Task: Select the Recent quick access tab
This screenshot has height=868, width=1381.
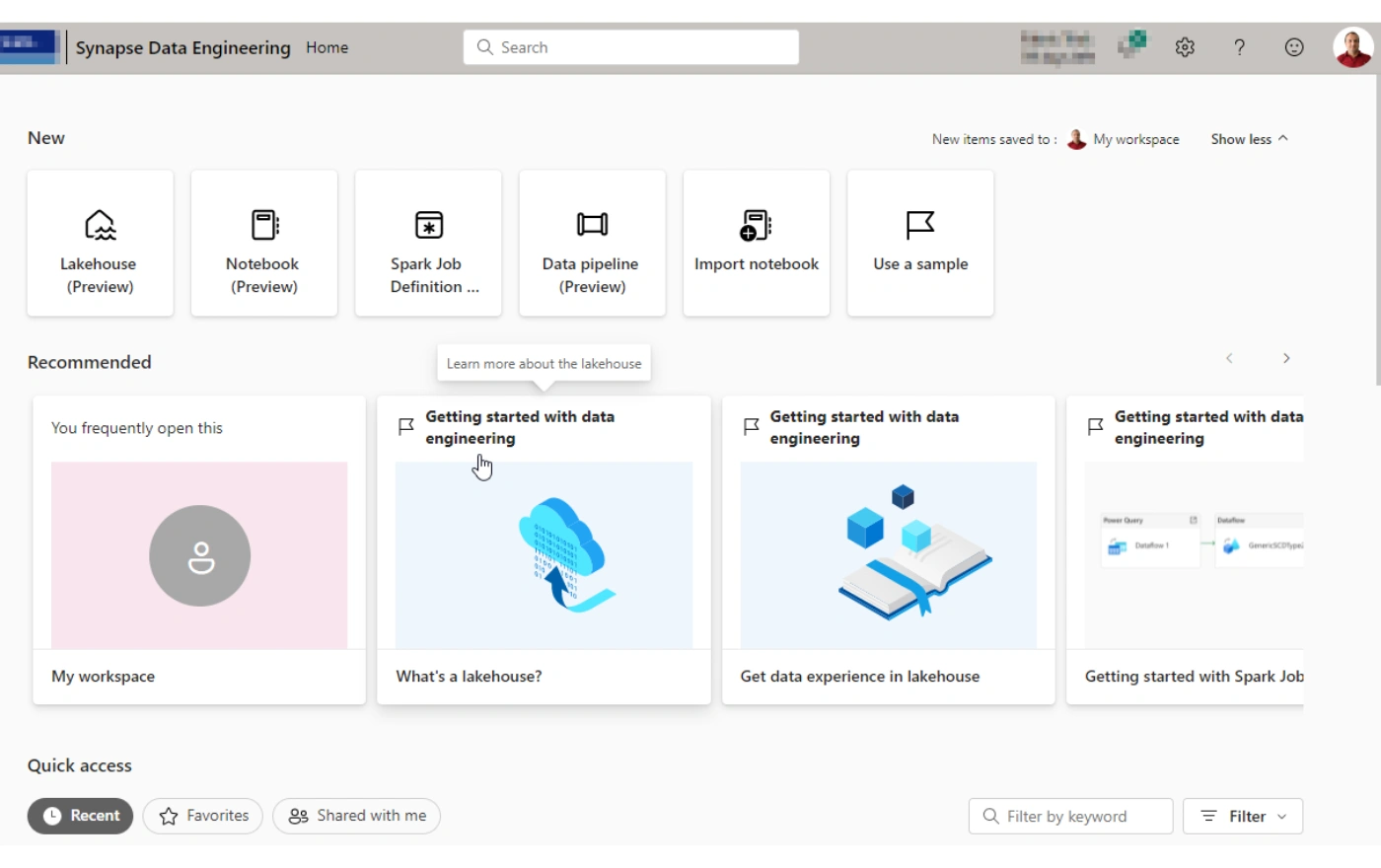Action: 80,816
